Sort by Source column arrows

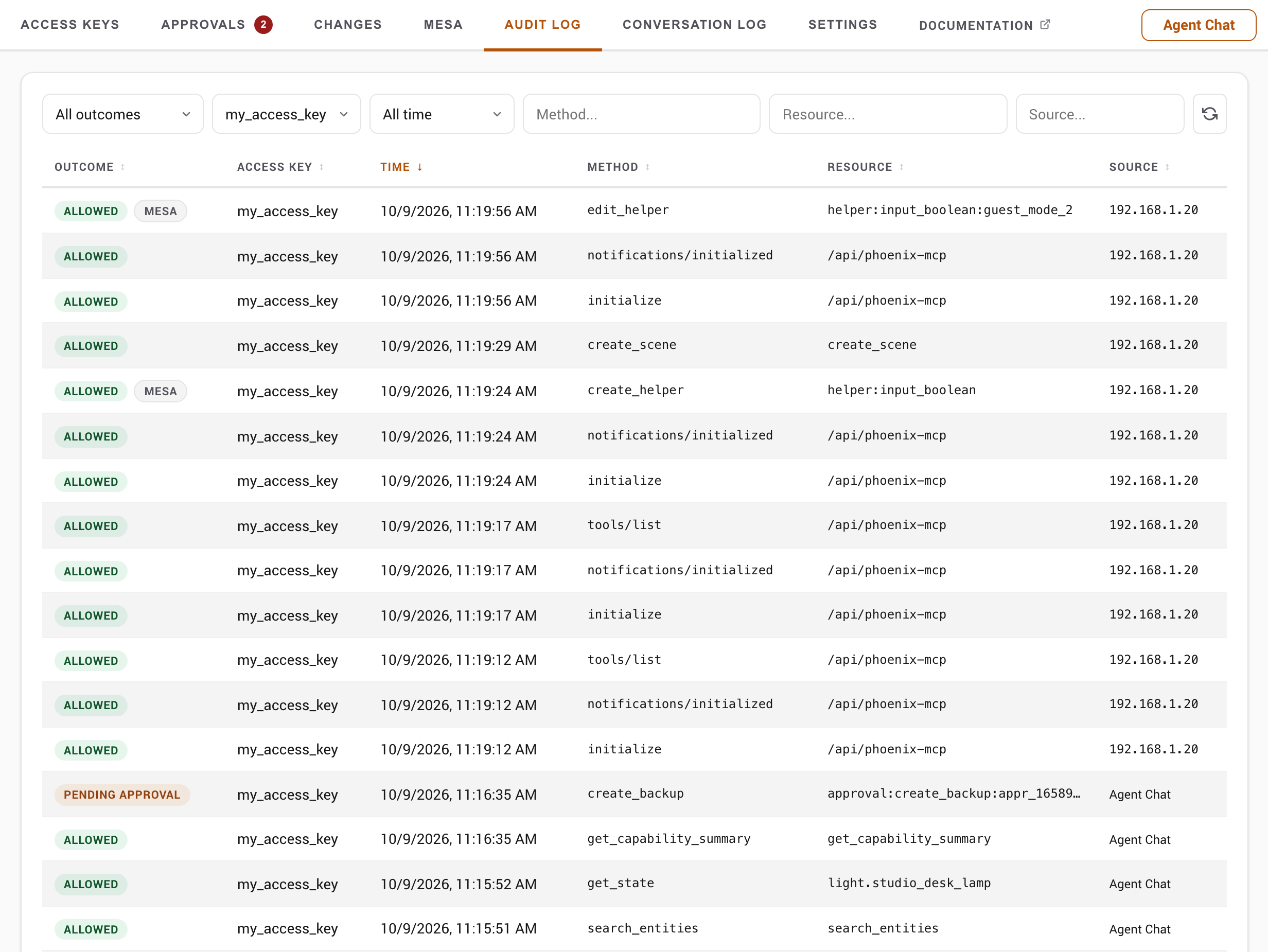click(1167, 167)
